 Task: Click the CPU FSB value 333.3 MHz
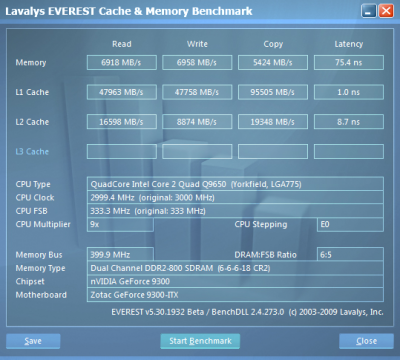[x=235, y=211]
